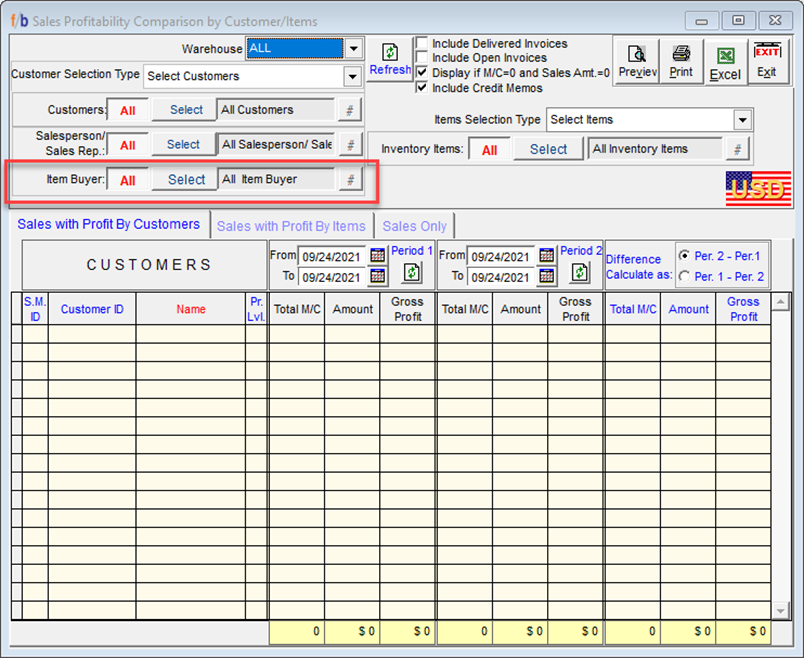Open the Sales Only tab
The image size is (804, 658).
coord(414,226)
